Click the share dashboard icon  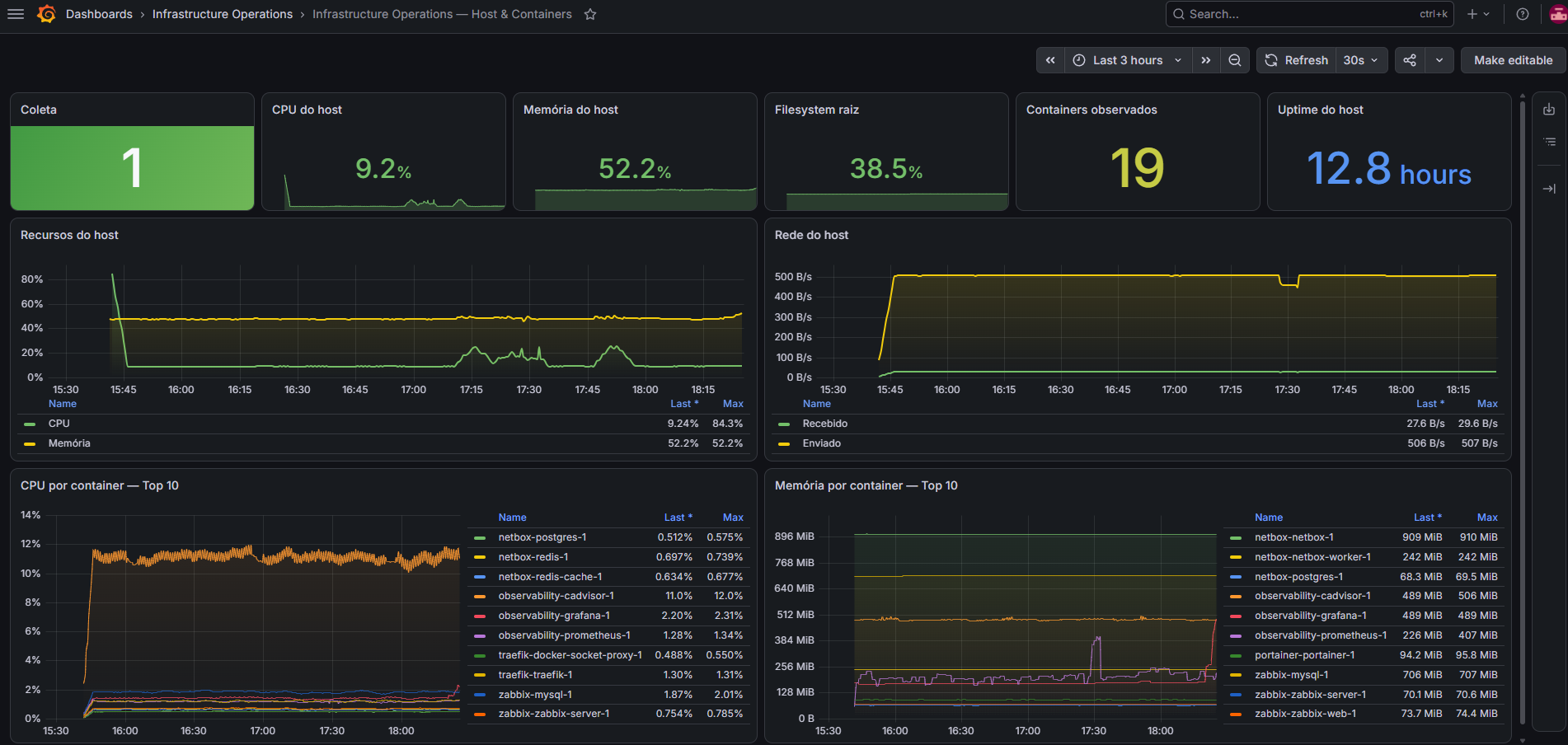(x=1410, y=60)
